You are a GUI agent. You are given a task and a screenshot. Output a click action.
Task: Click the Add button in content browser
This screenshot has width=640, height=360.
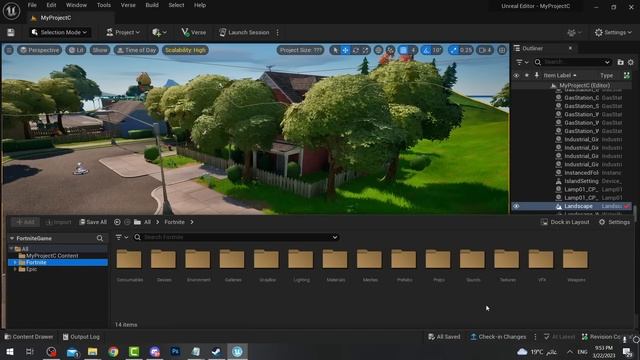(25, 222)
